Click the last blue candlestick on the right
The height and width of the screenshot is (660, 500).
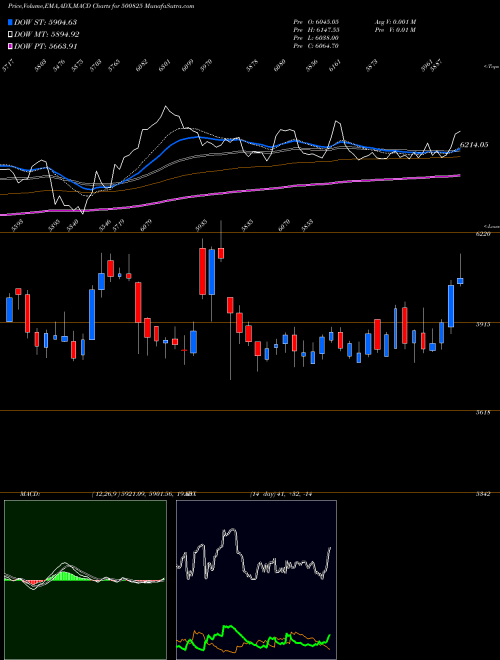[460, 281]
